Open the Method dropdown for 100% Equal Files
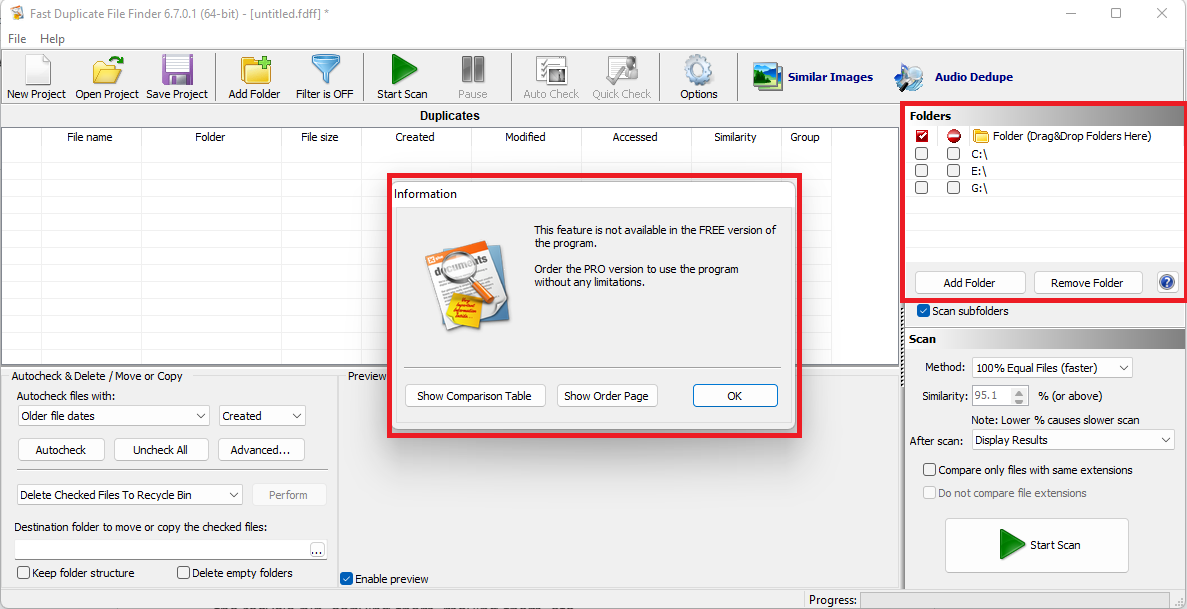Image resolution: width=1187 pixels, height=609 pixels. pos(1052,368)
